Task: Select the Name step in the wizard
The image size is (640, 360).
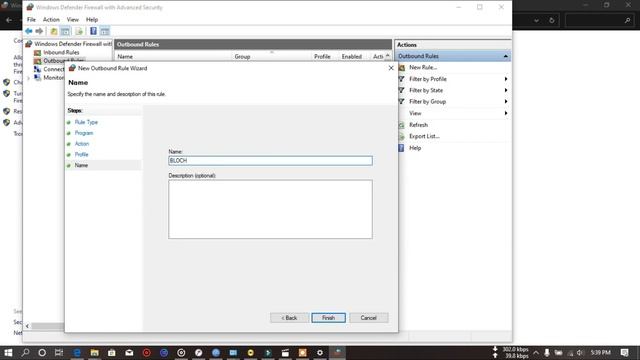Action: (81, 165)
